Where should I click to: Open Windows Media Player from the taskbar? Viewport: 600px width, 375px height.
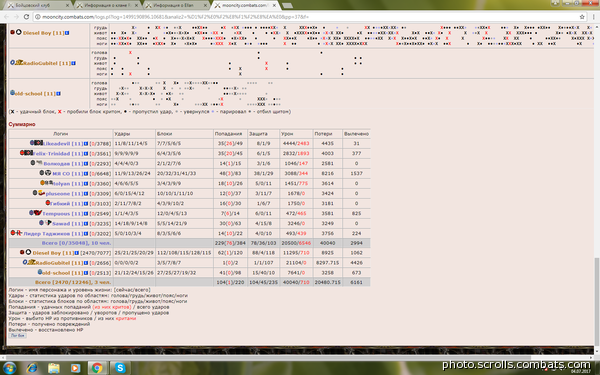[75, 368]
